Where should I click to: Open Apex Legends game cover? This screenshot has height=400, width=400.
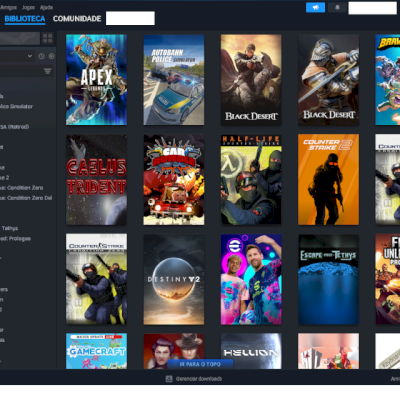tap(96, 80)
